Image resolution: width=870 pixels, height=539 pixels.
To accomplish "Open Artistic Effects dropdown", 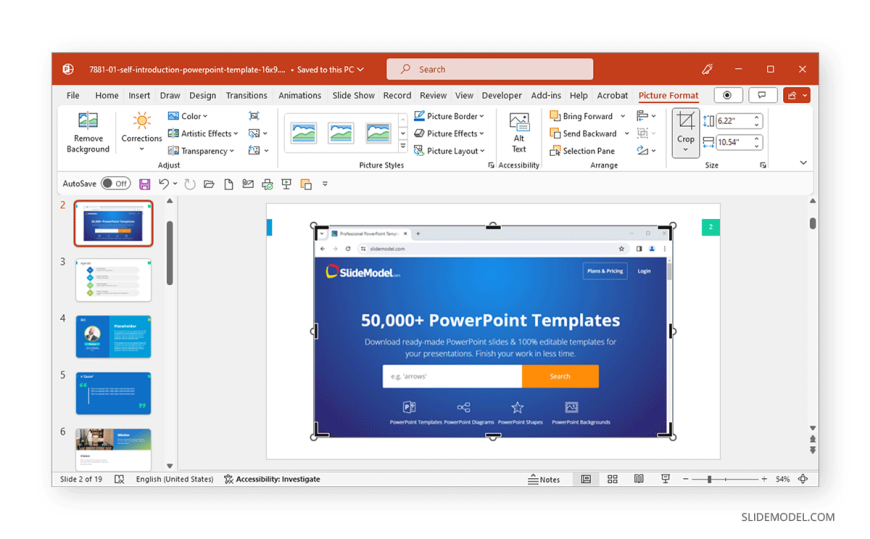I will [x=203, y=134].
